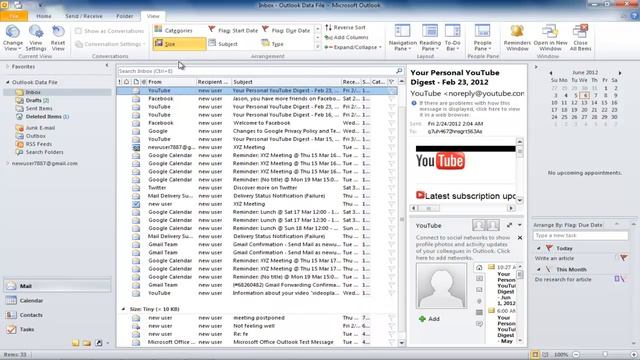Switch to the Home tab
The height and width of the screenshot is (360, 640).
(44, 16)
